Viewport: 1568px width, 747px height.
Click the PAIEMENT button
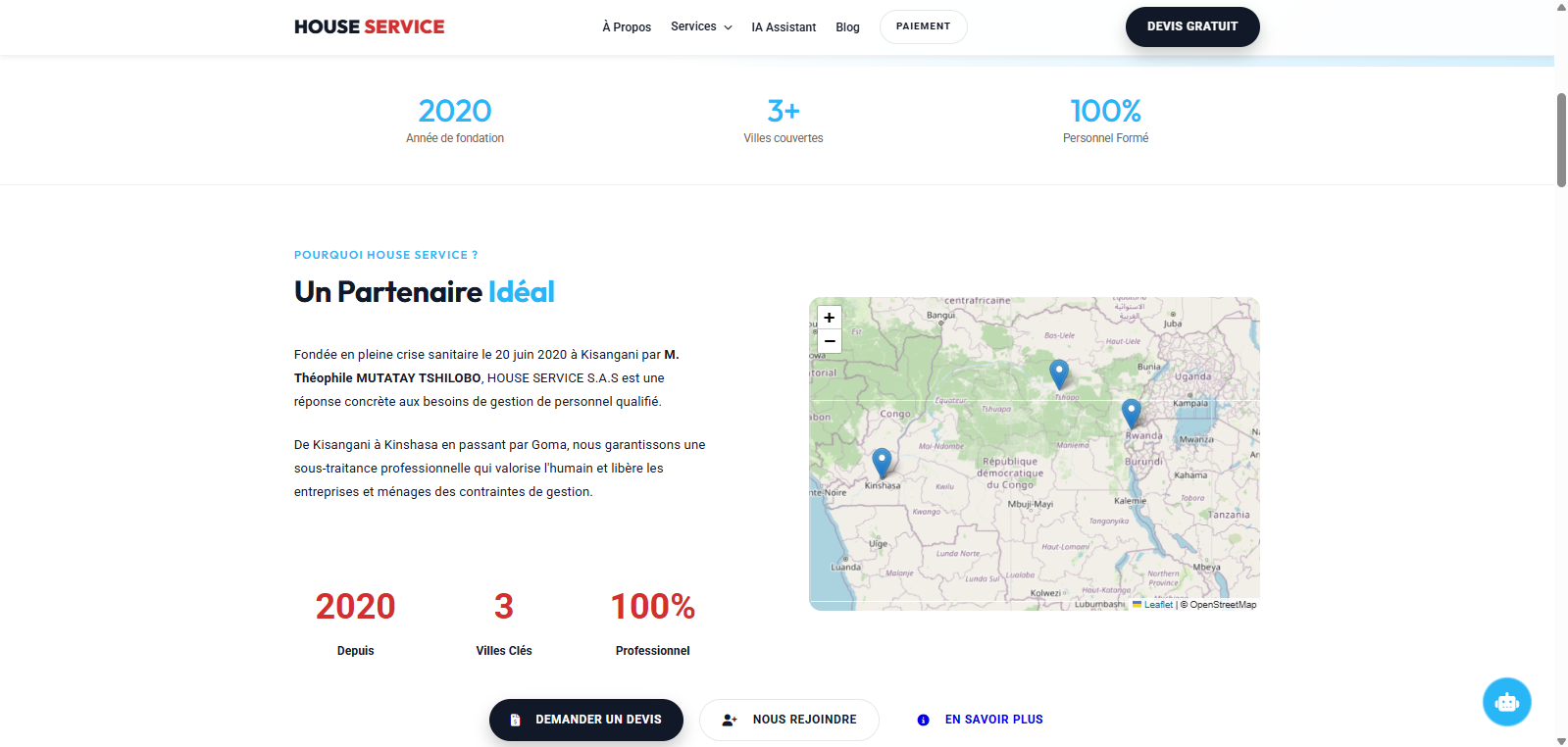(x=923, y=26)
